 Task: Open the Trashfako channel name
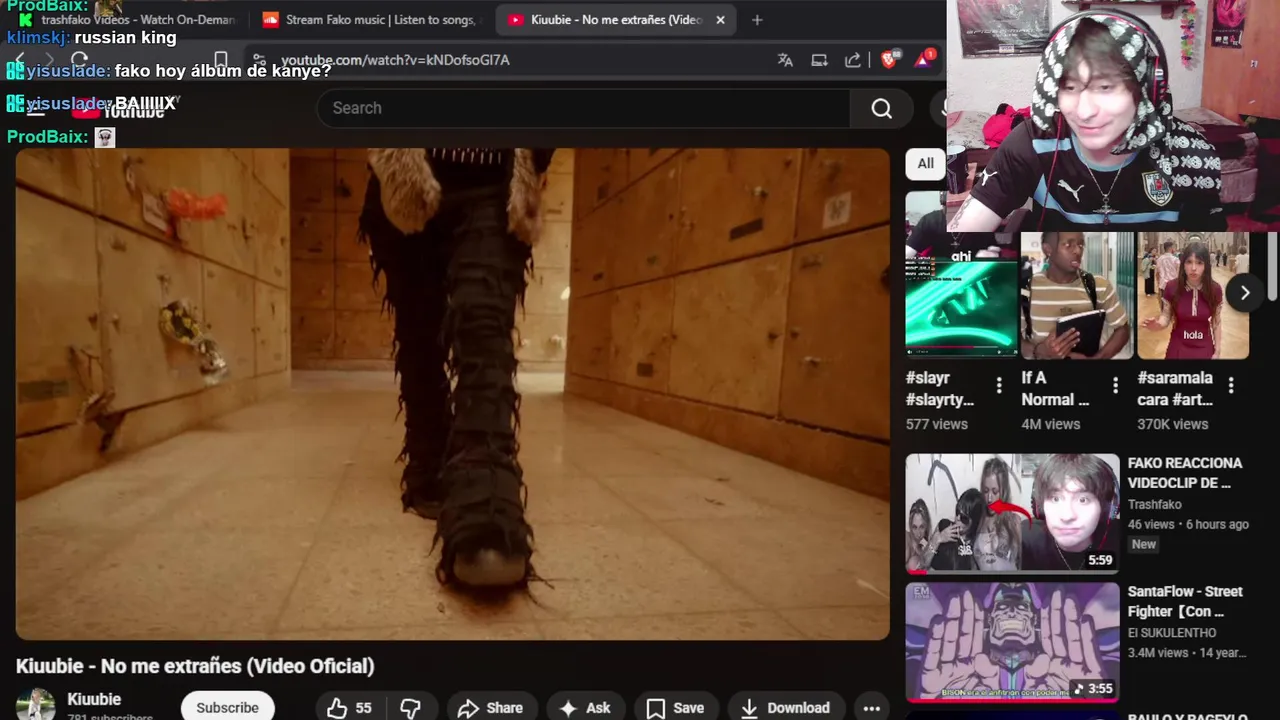(x=1155, y=505)
